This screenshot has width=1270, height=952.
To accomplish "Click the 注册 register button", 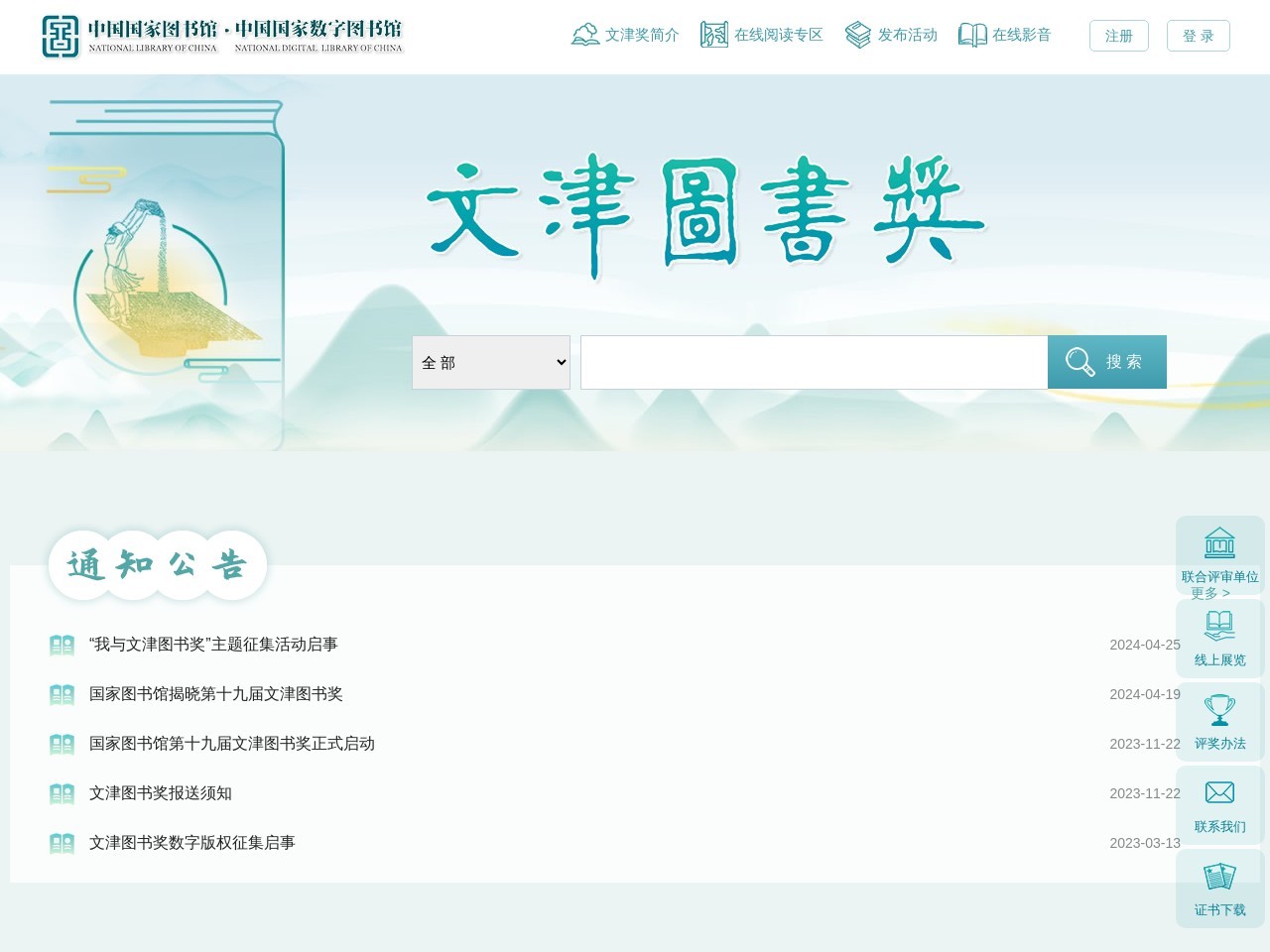I will click(1119, 36).
